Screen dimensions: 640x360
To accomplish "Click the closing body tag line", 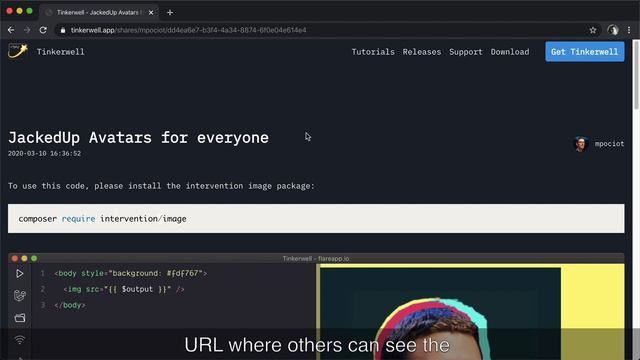I will [70, 305].
